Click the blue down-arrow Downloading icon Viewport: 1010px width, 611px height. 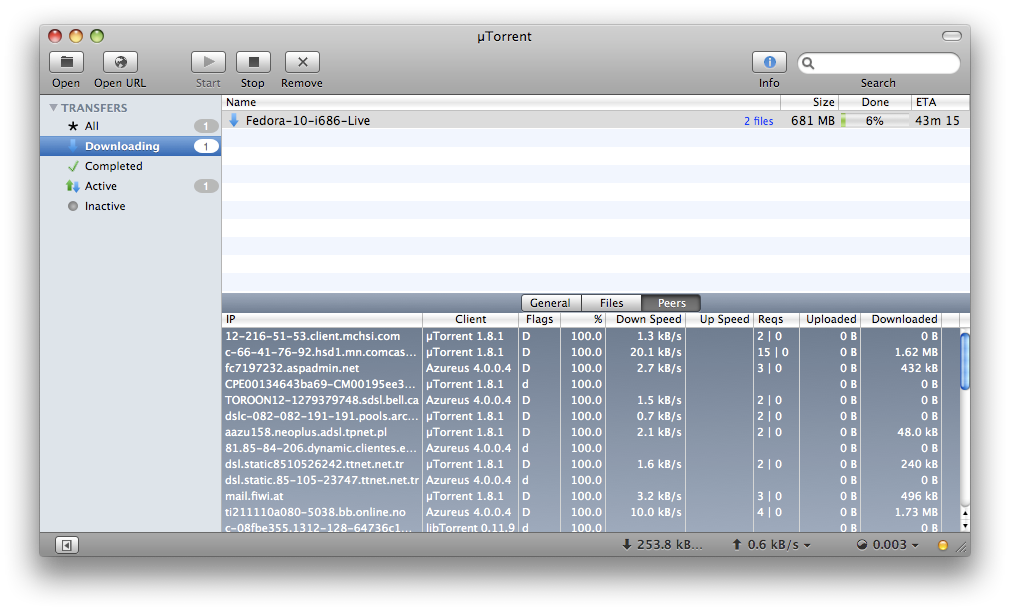[73, 146]
